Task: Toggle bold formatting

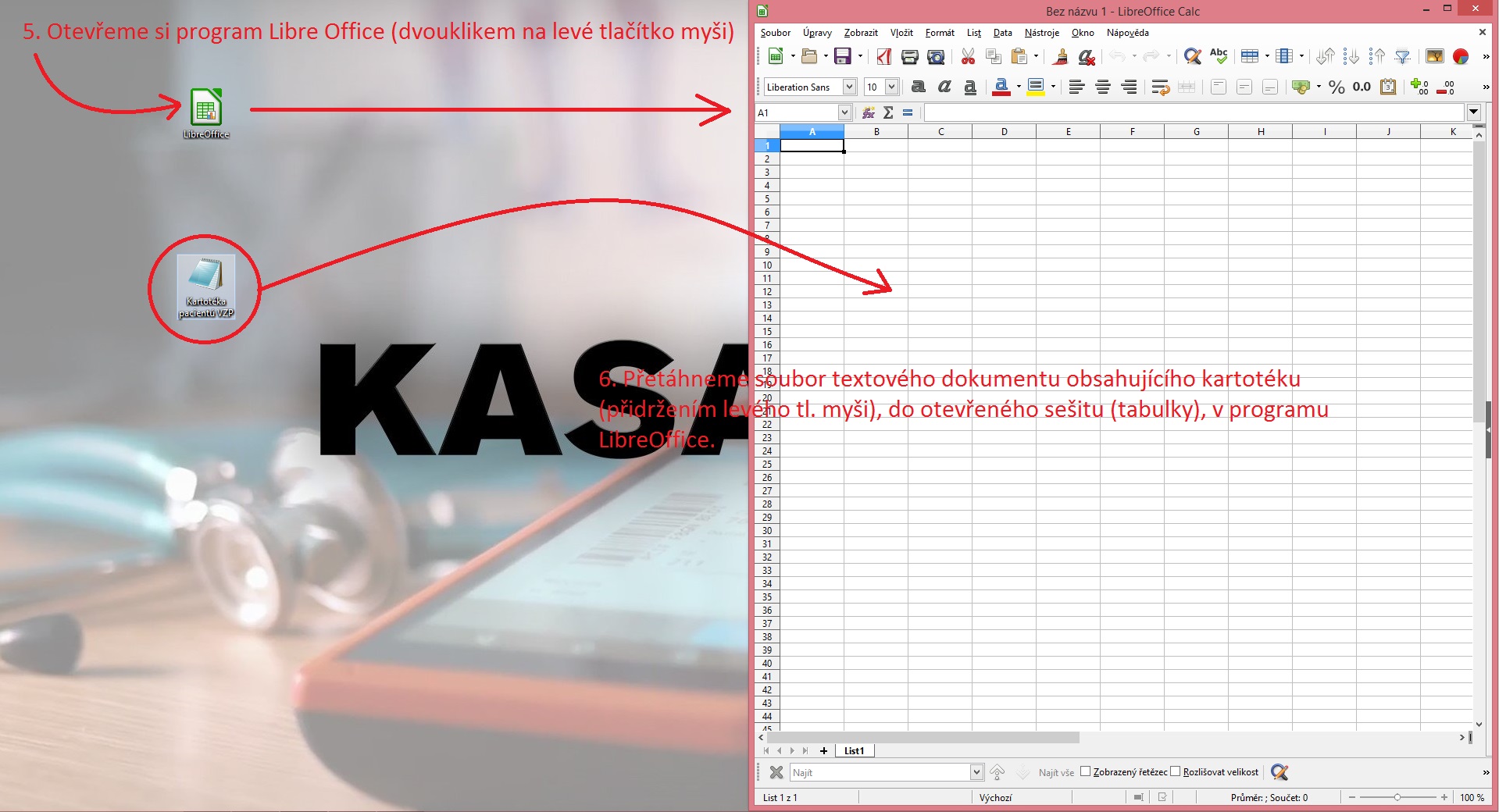Action: [919, 87]
